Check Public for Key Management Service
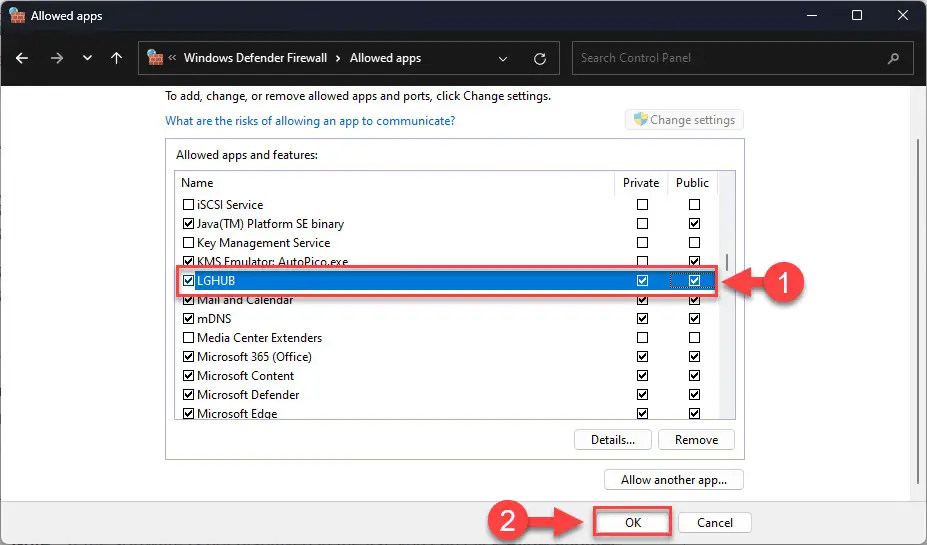927x545 pixels. (x=694, y=242)
